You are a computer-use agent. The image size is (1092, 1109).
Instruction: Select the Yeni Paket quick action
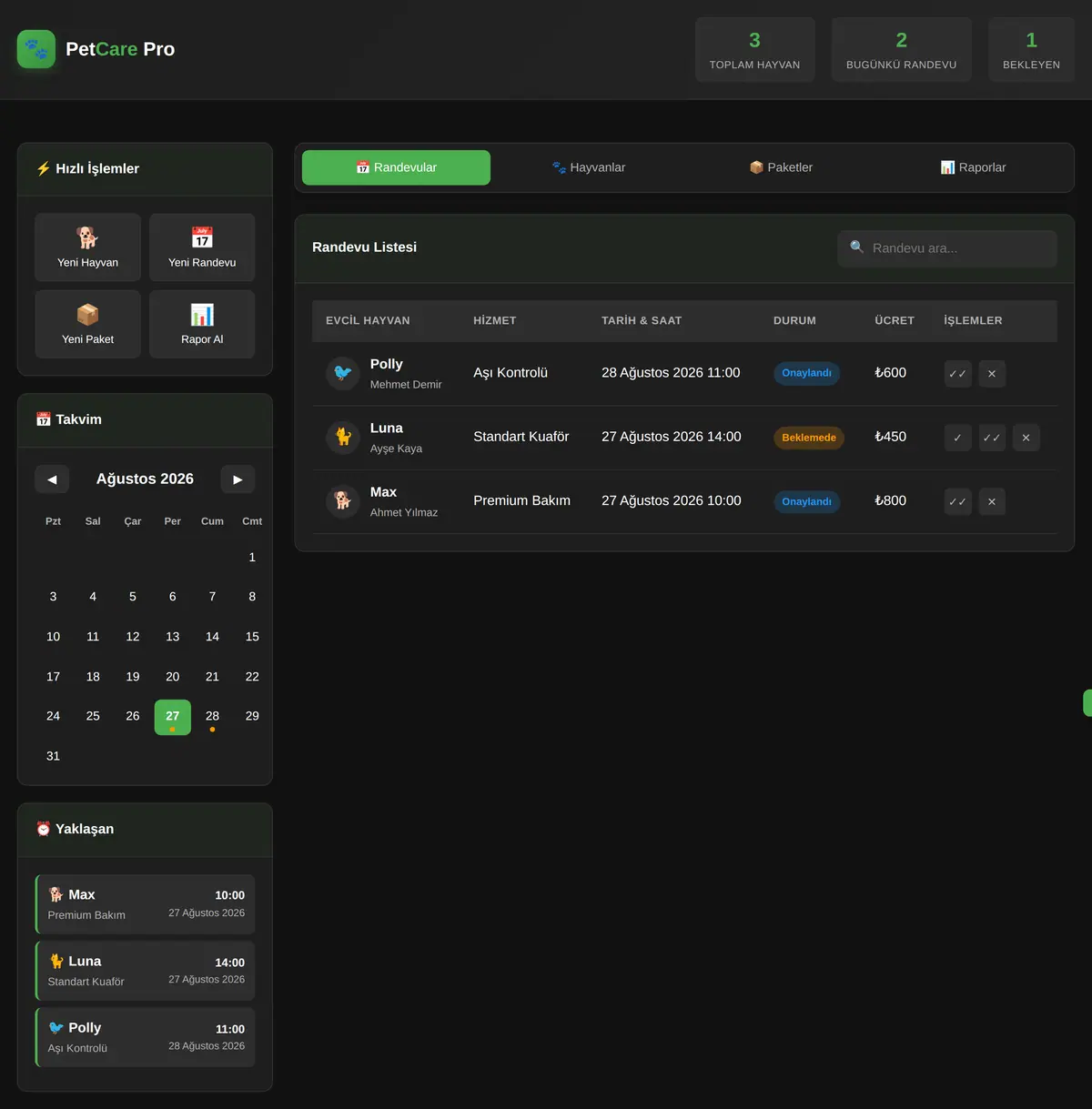pyautogui.click(x=87, y=324)
